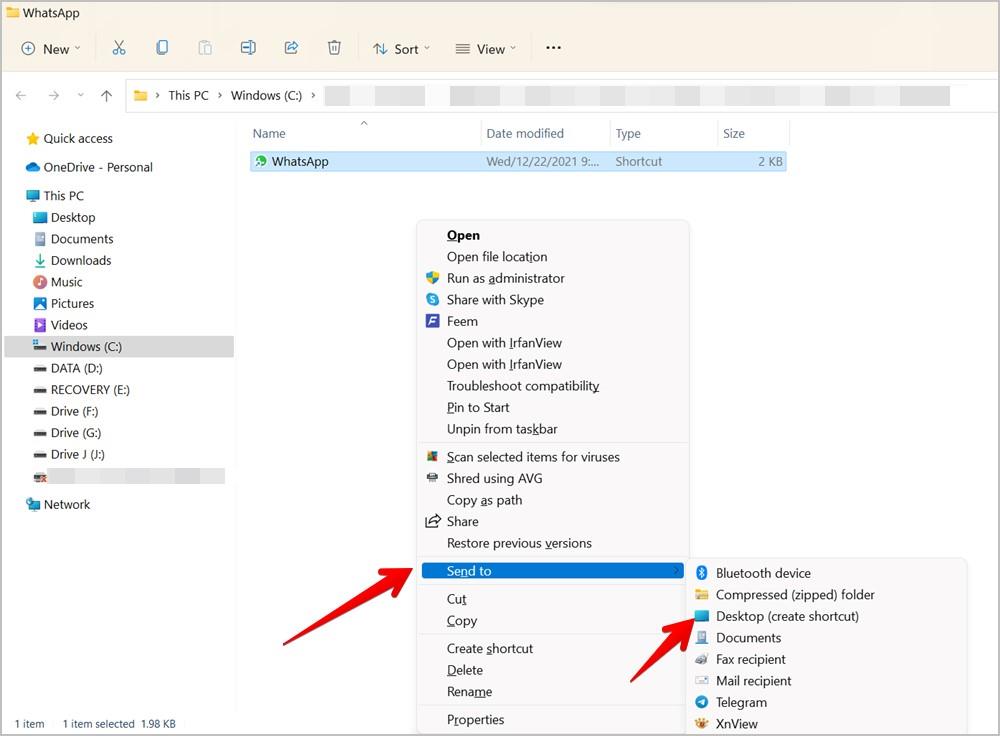The width and height of the screenshot is (1000, 736).
Task: Expand breadcrumb chevron after Windows (C:)
Action: click(x=313, y=96)
